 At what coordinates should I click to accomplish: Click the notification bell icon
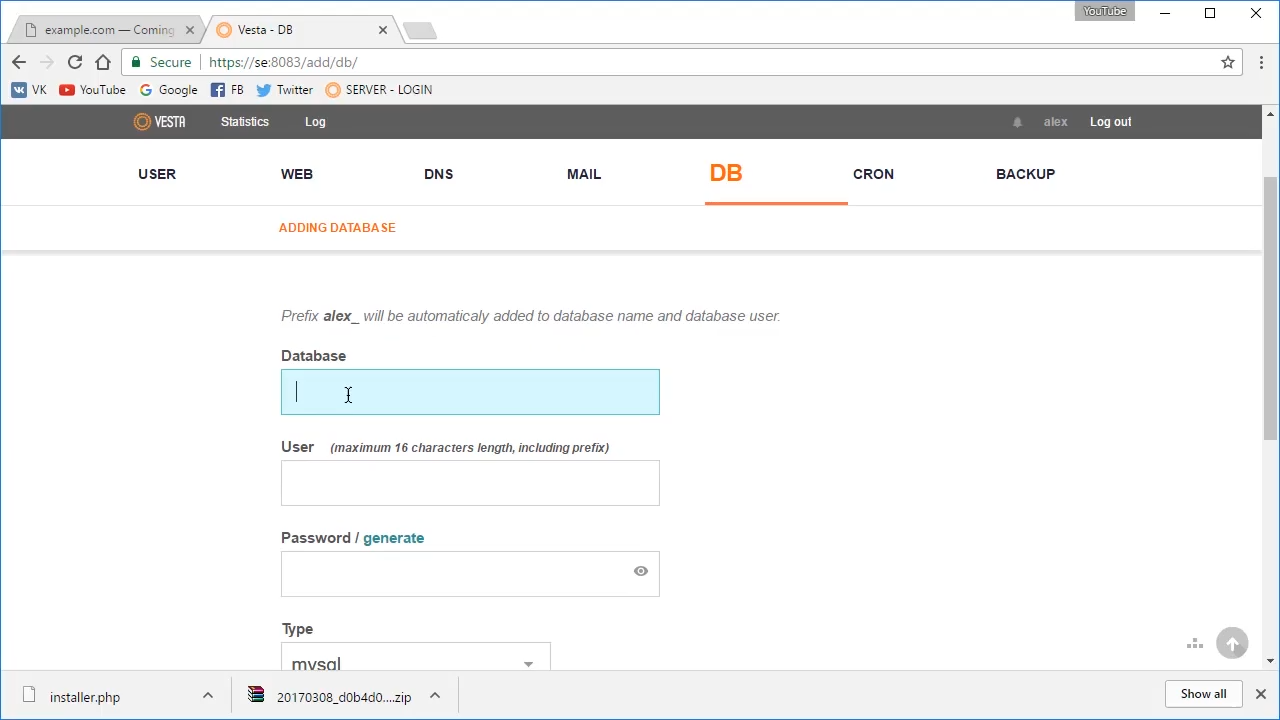(1017, 122)
